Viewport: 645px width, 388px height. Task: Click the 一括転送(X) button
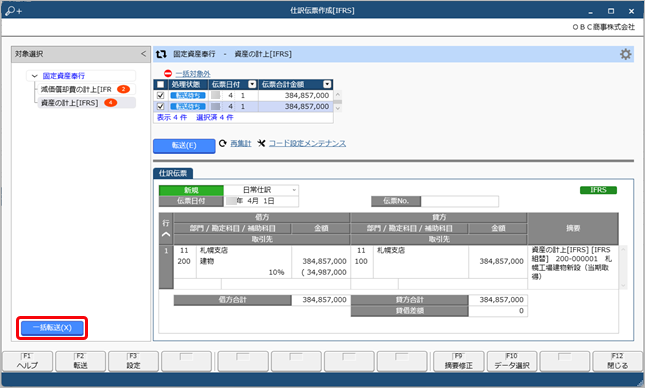(52, 328)
